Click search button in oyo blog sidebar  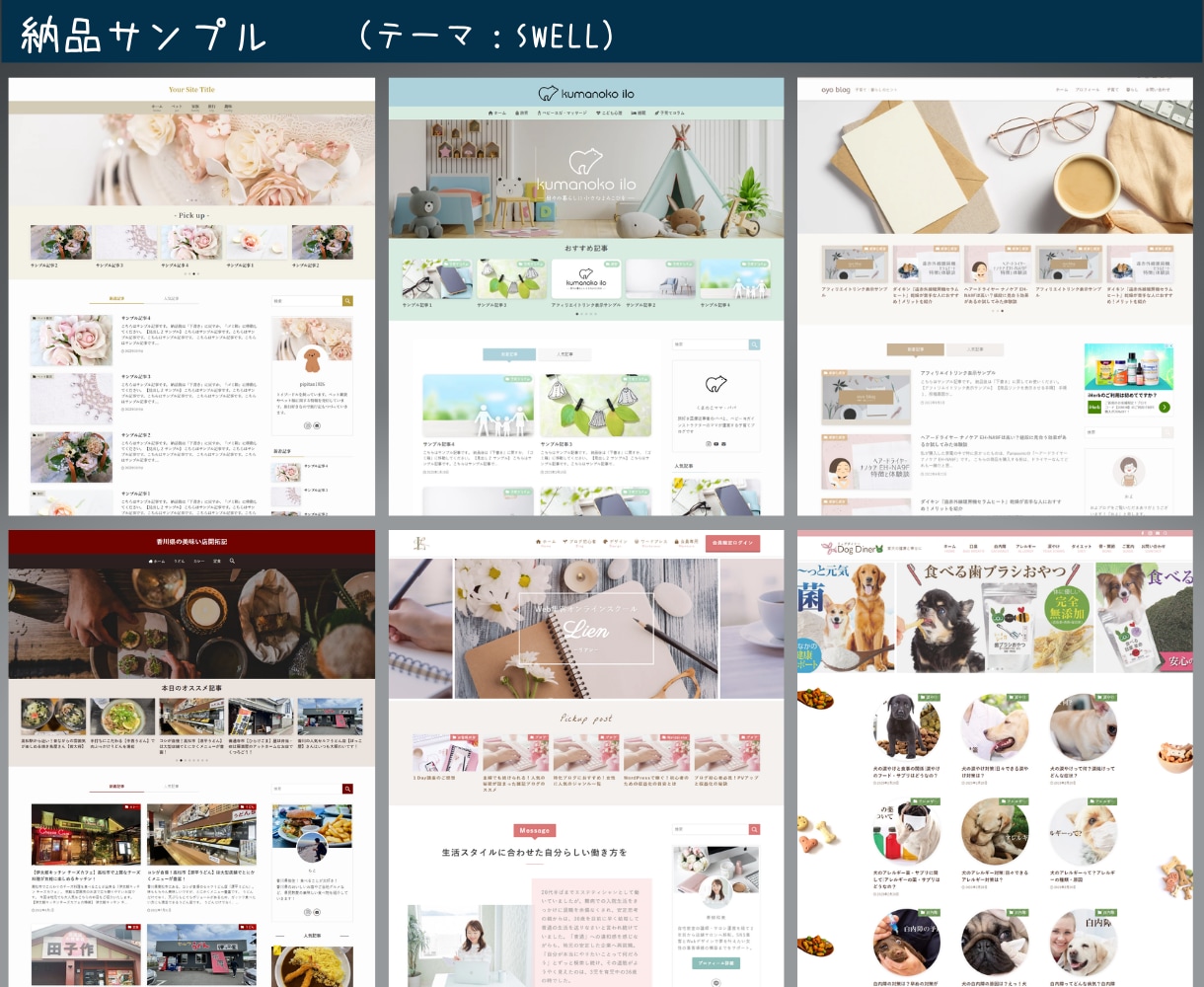(x=1167, y=432)
